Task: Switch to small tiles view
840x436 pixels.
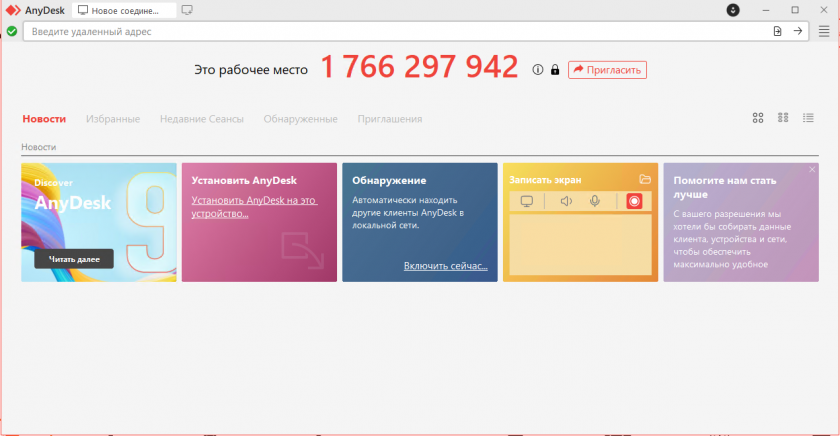Action: click(x=783, y=118)
